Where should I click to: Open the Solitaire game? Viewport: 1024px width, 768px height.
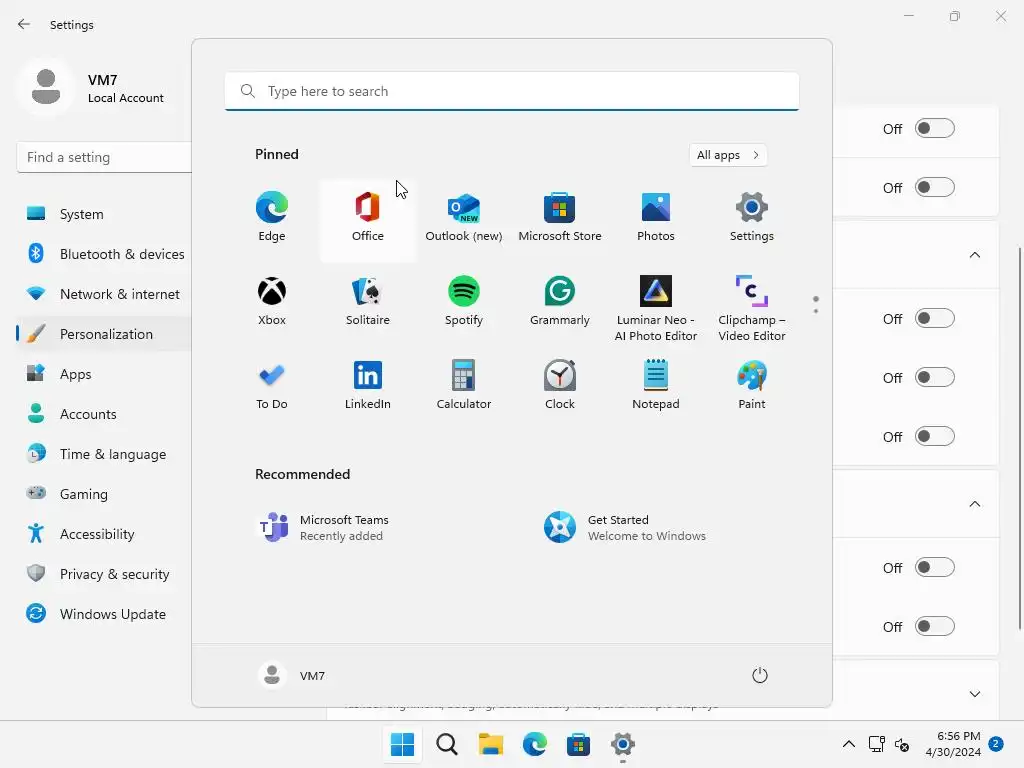[368, 302]
